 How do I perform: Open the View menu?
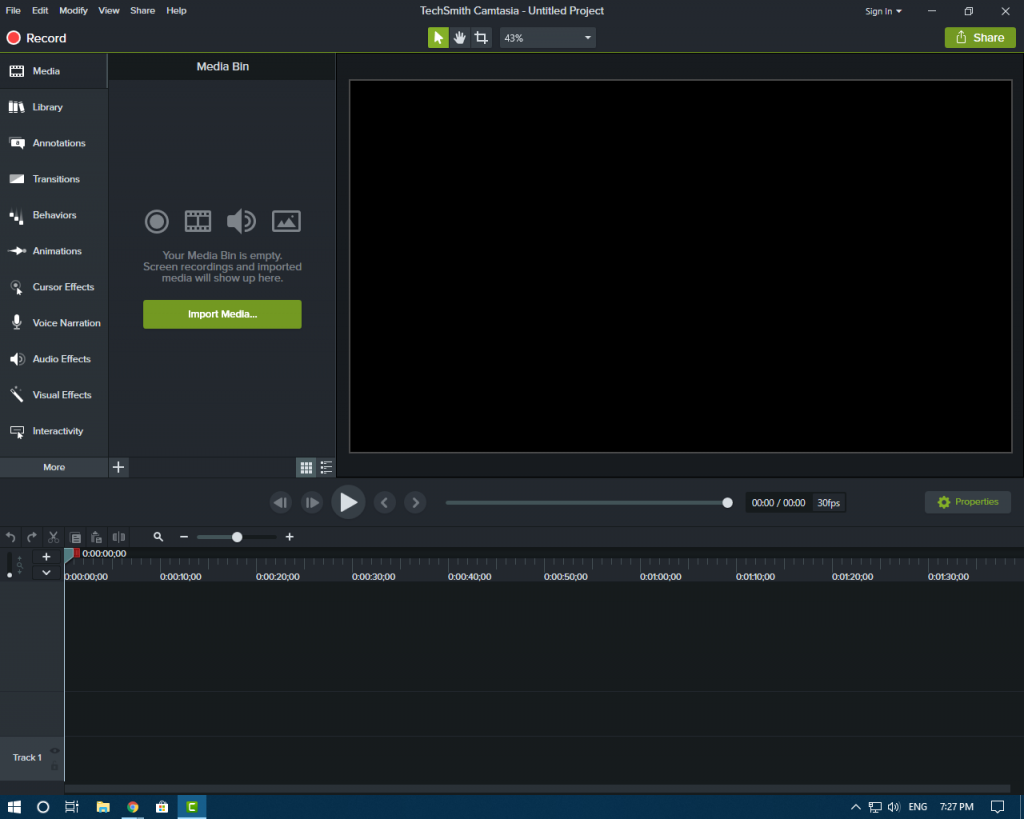click(108, 10)
